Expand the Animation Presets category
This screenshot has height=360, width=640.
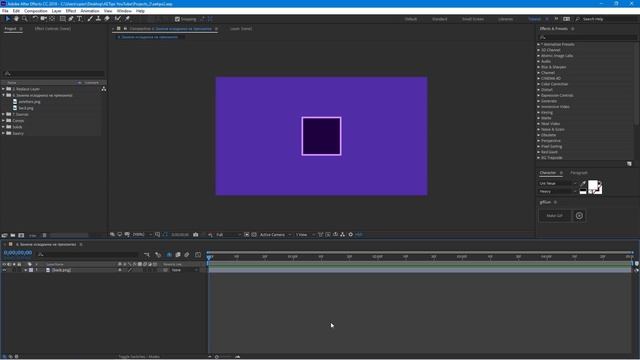pos(538,44)
